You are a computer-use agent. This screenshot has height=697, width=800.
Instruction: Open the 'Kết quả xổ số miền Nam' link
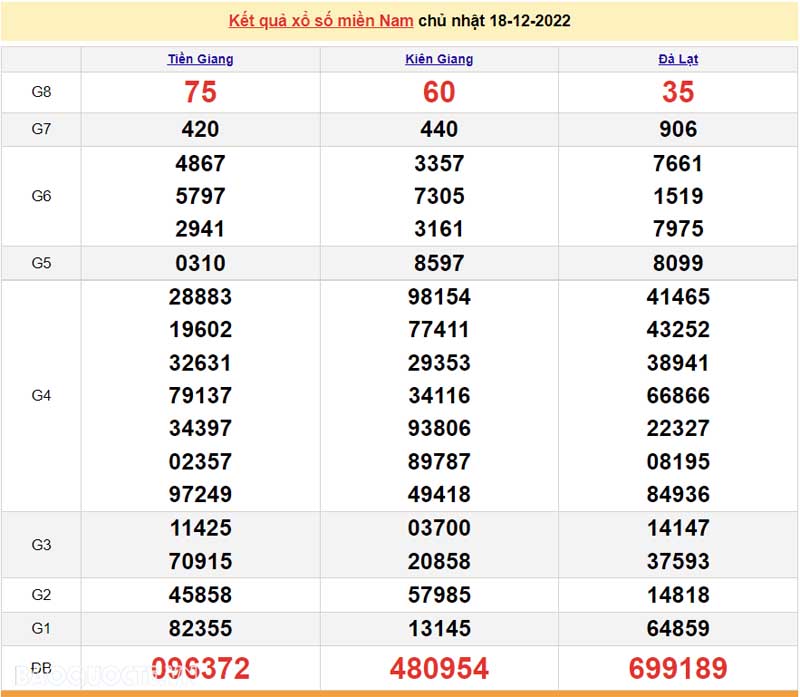pyautogui.click(x=320, y=21)
